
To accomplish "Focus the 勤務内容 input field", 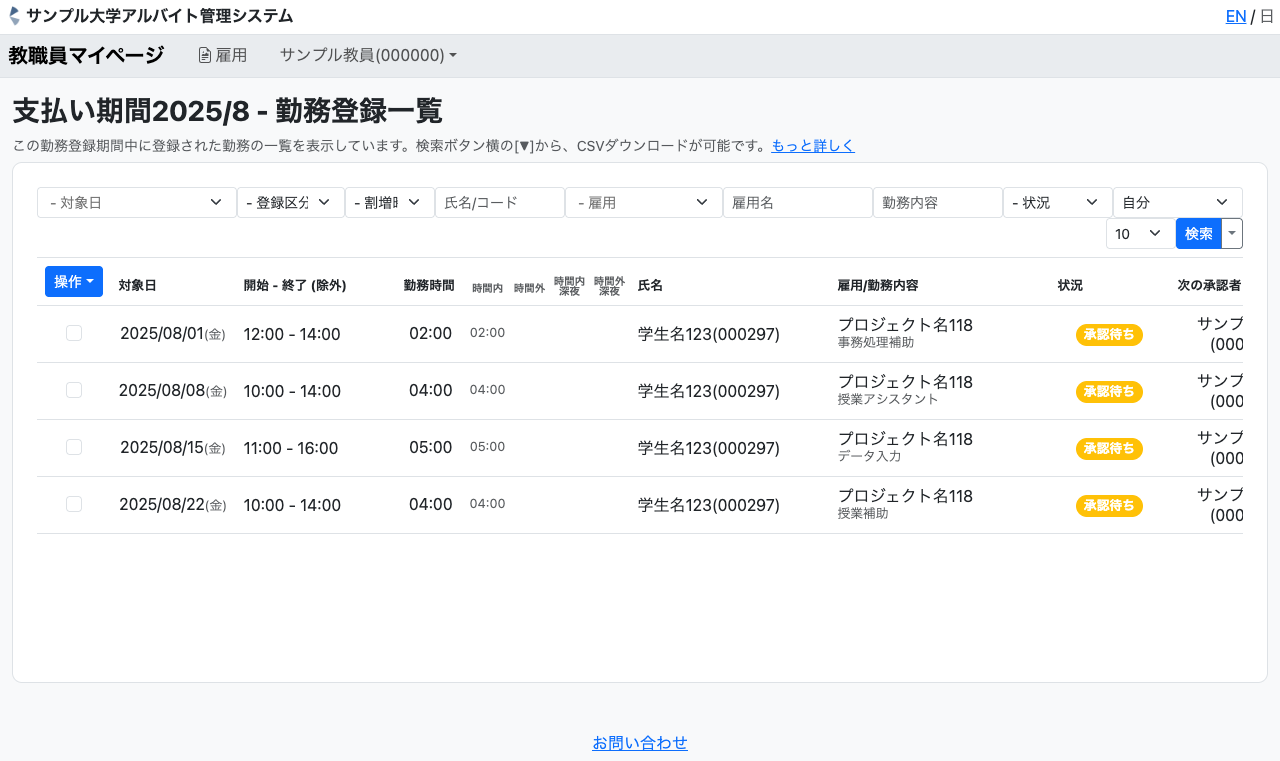I will [x=938, y=202].
